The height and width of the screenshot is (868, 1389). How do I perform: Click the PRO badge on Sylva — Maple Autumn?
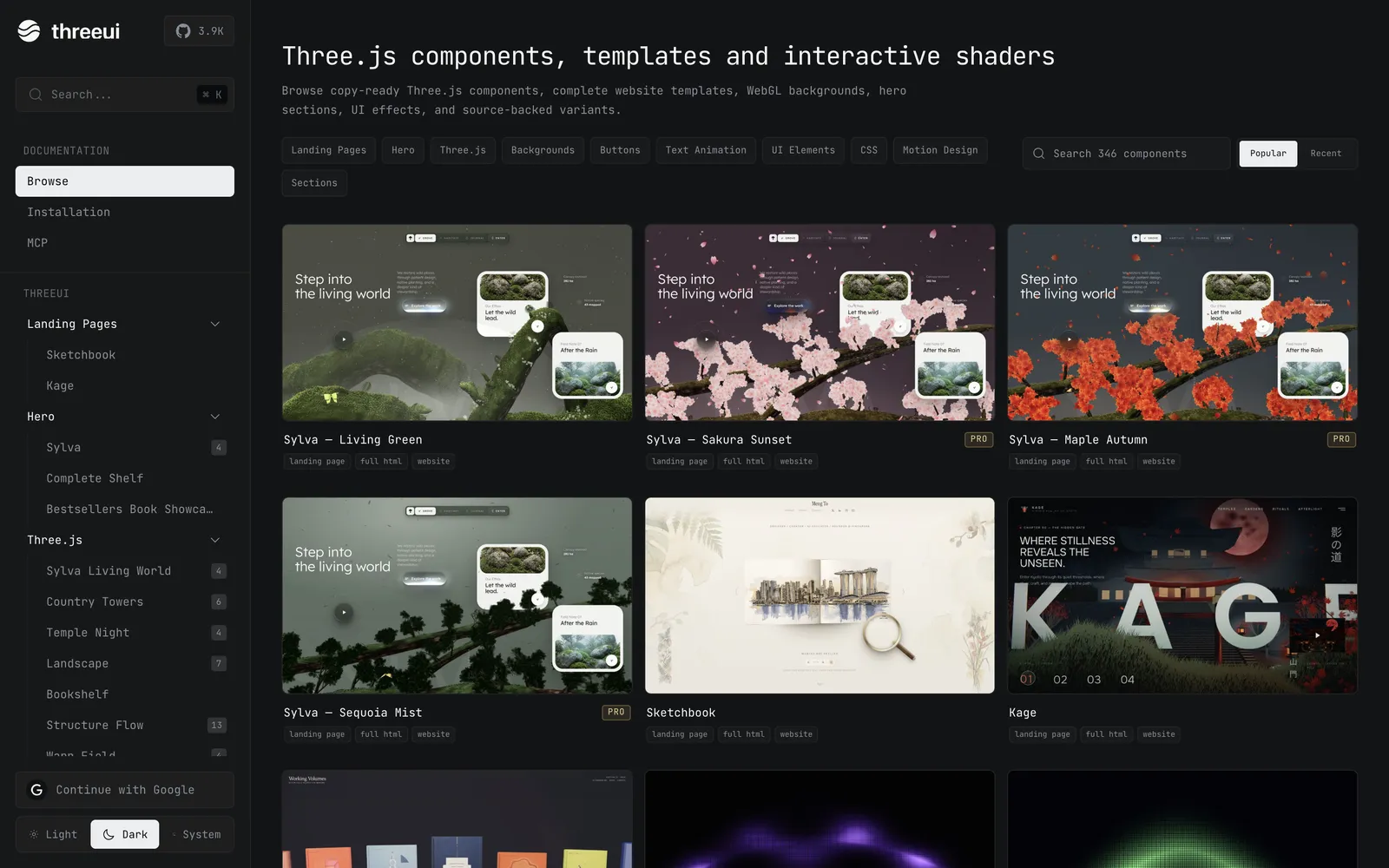pos(1341,439)
